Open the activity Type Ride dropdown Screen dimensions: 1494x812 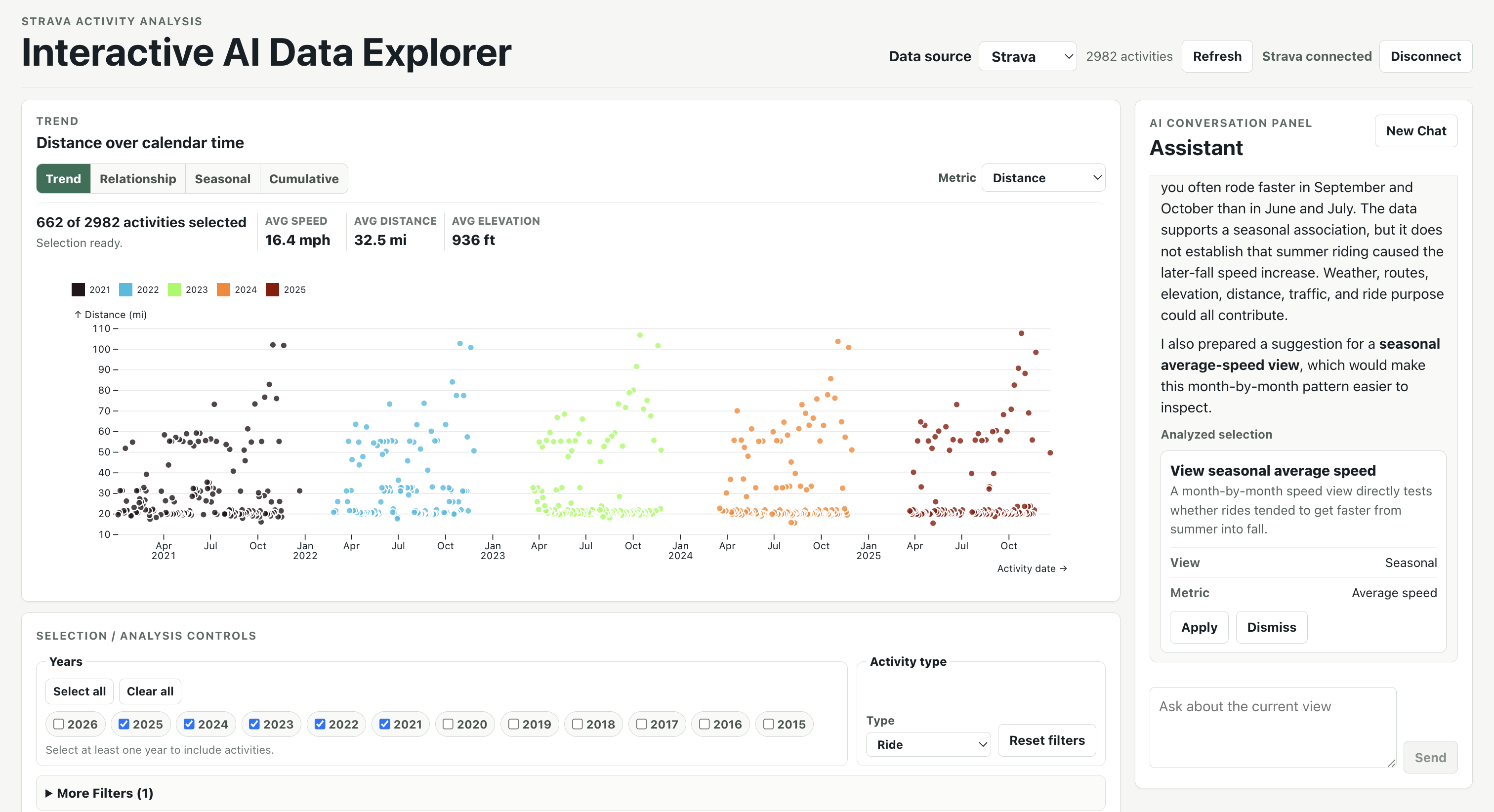pos(928,744)
